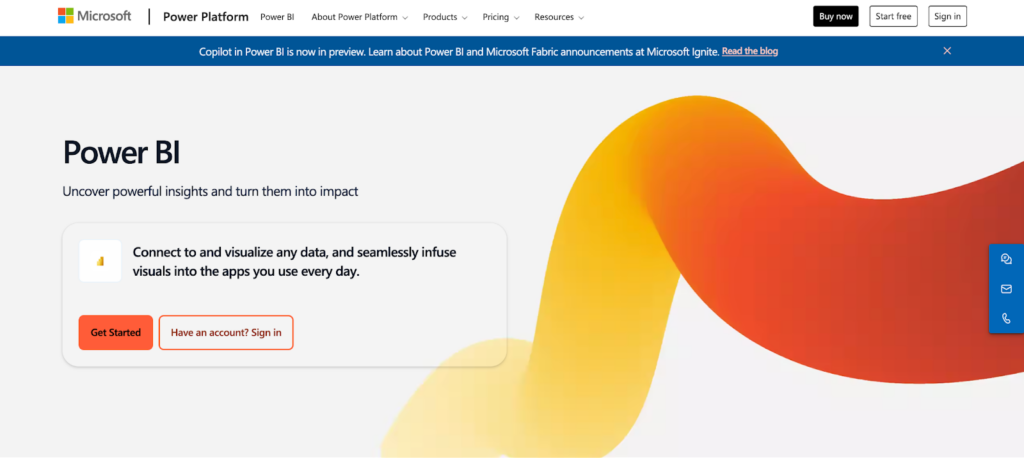The width and height of the screenshot is (1024, 458).
Task: Click the 'Copilot in Power BI' banner text
Action: [x=459, y=51]
